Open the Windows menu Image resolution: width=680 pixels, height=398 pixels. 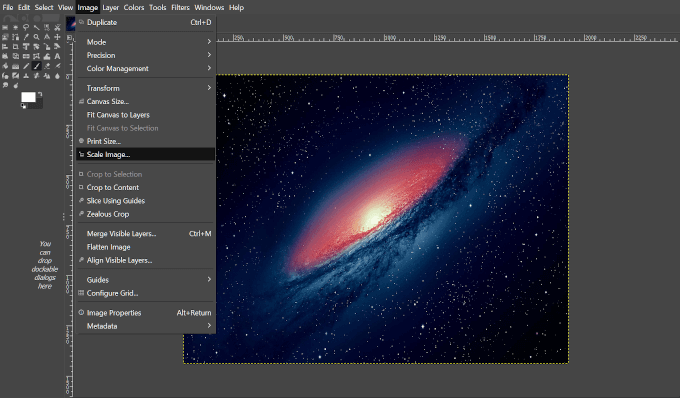(x=209, y=7)
